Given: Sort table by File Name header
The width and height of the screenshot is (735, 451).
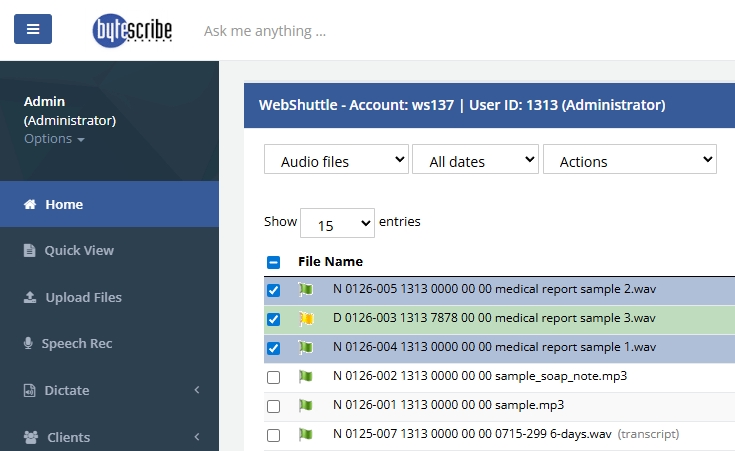Looking at the screenshot, I should [x=330, y=262].
